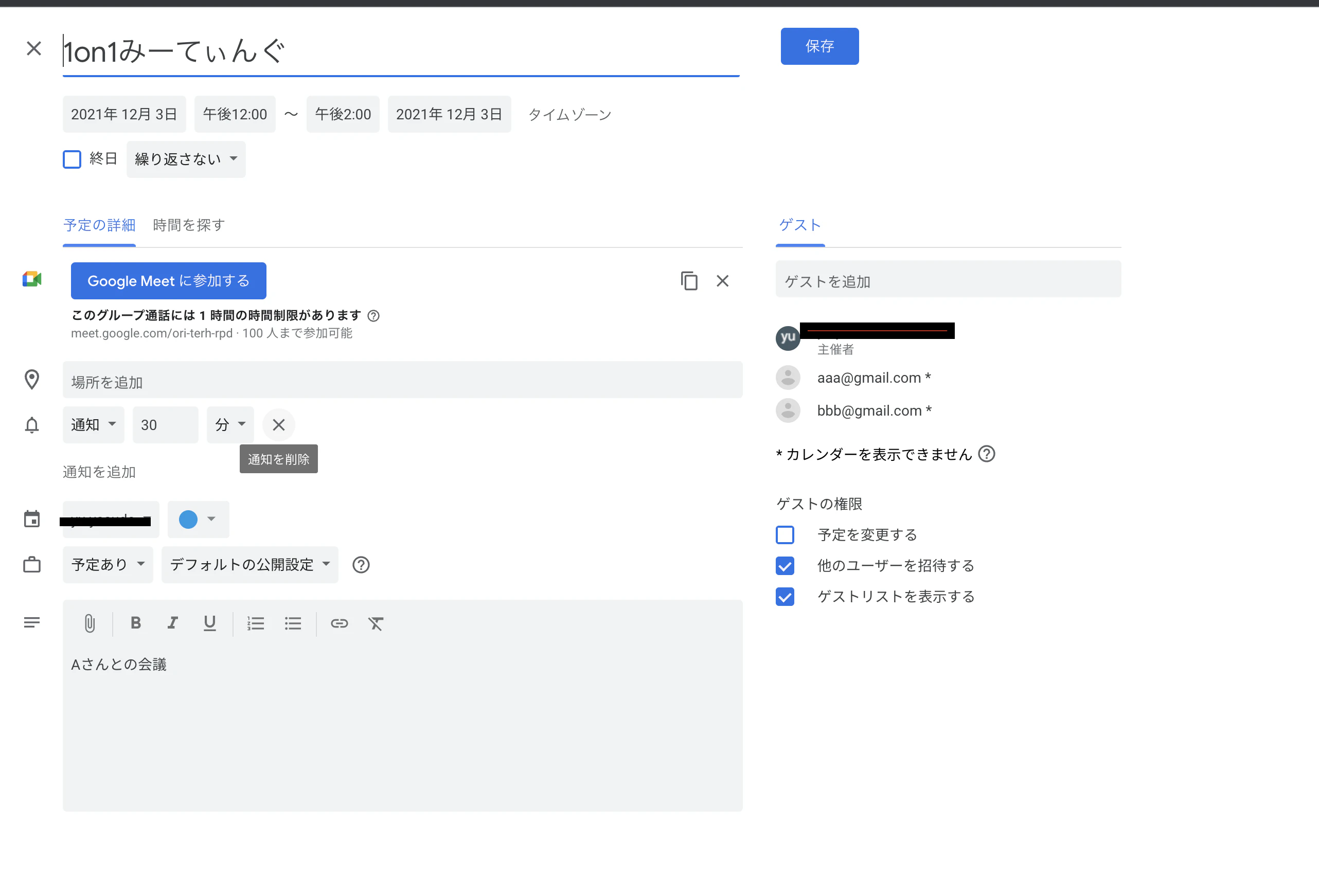Click the event title field

pos(401,51)
